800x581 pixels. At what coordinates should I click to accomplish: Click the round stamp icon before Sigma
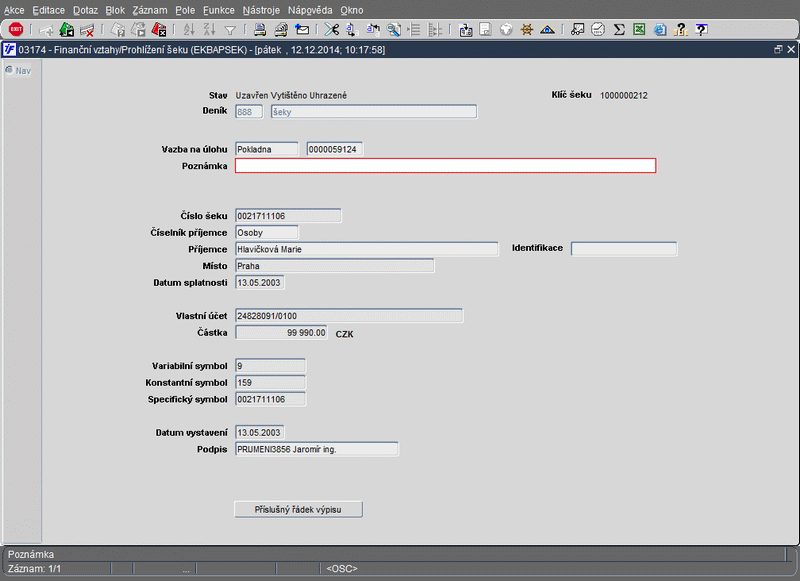pyautogui.click(x=598, y=30)
